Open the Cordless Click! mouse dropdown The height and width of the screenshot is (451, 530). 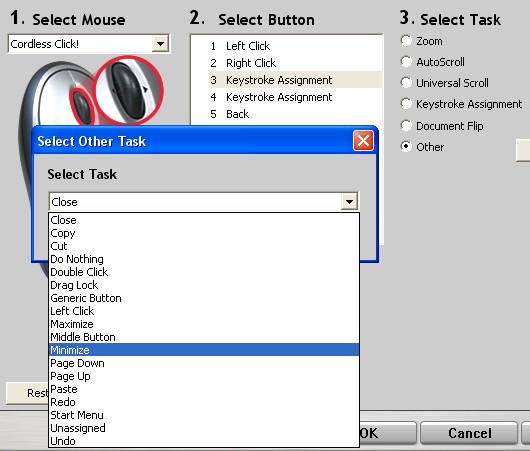160,44
